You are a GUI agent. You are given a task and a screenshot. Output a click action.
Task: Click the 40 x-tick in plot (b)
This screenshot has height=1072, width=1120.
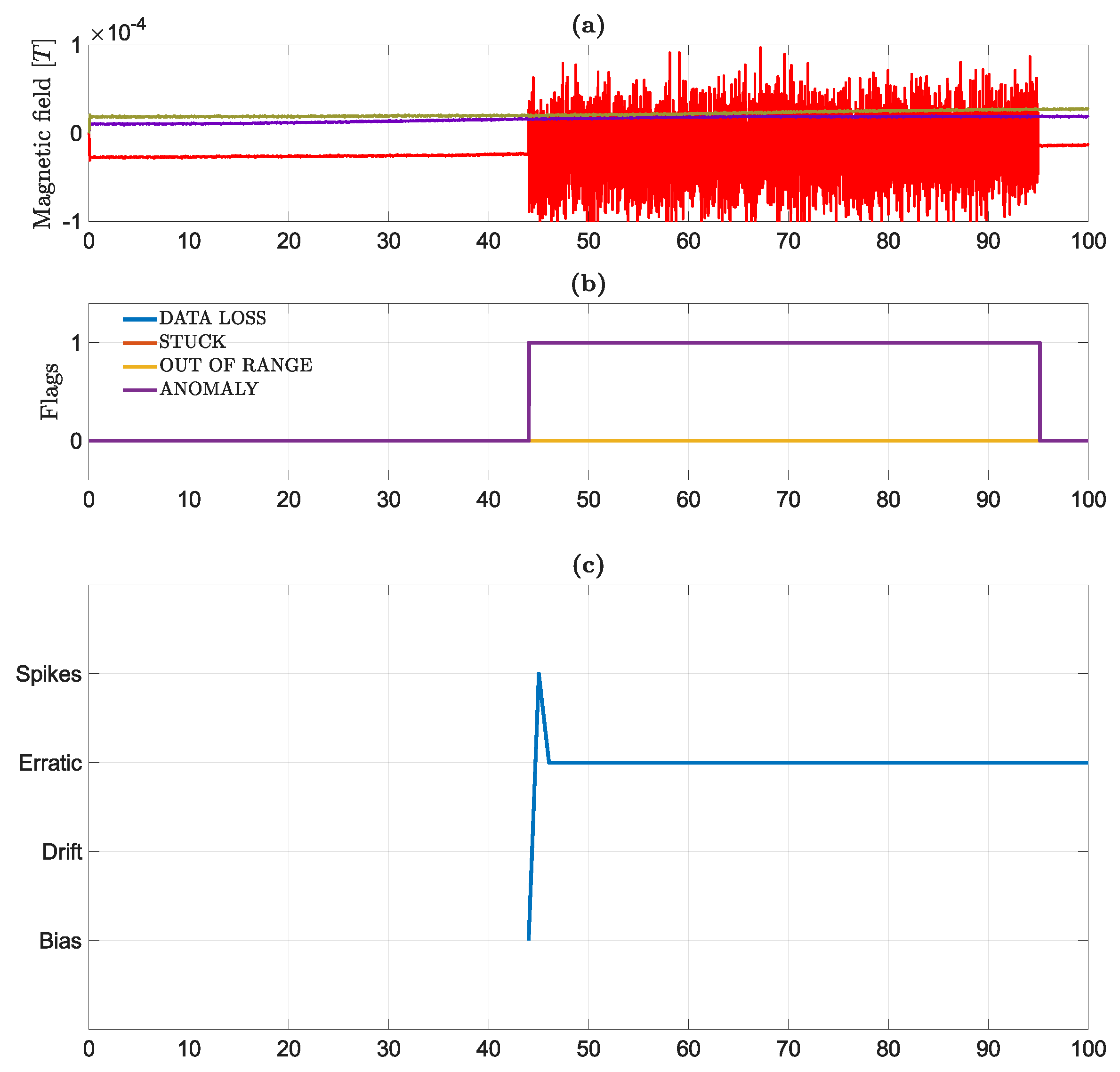point(489,500)
